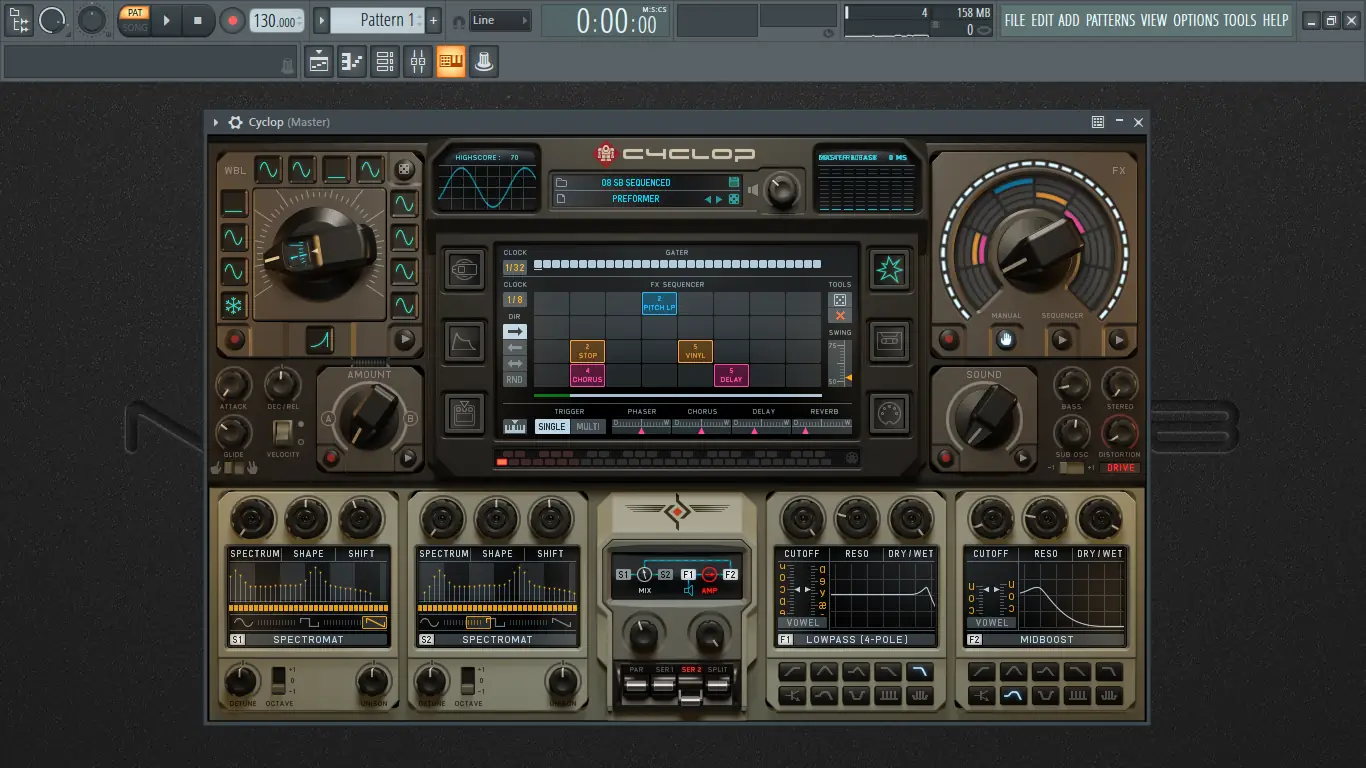Select the F1 highlighted lowpass filter-type button
1366x768 pixels.
919,671
